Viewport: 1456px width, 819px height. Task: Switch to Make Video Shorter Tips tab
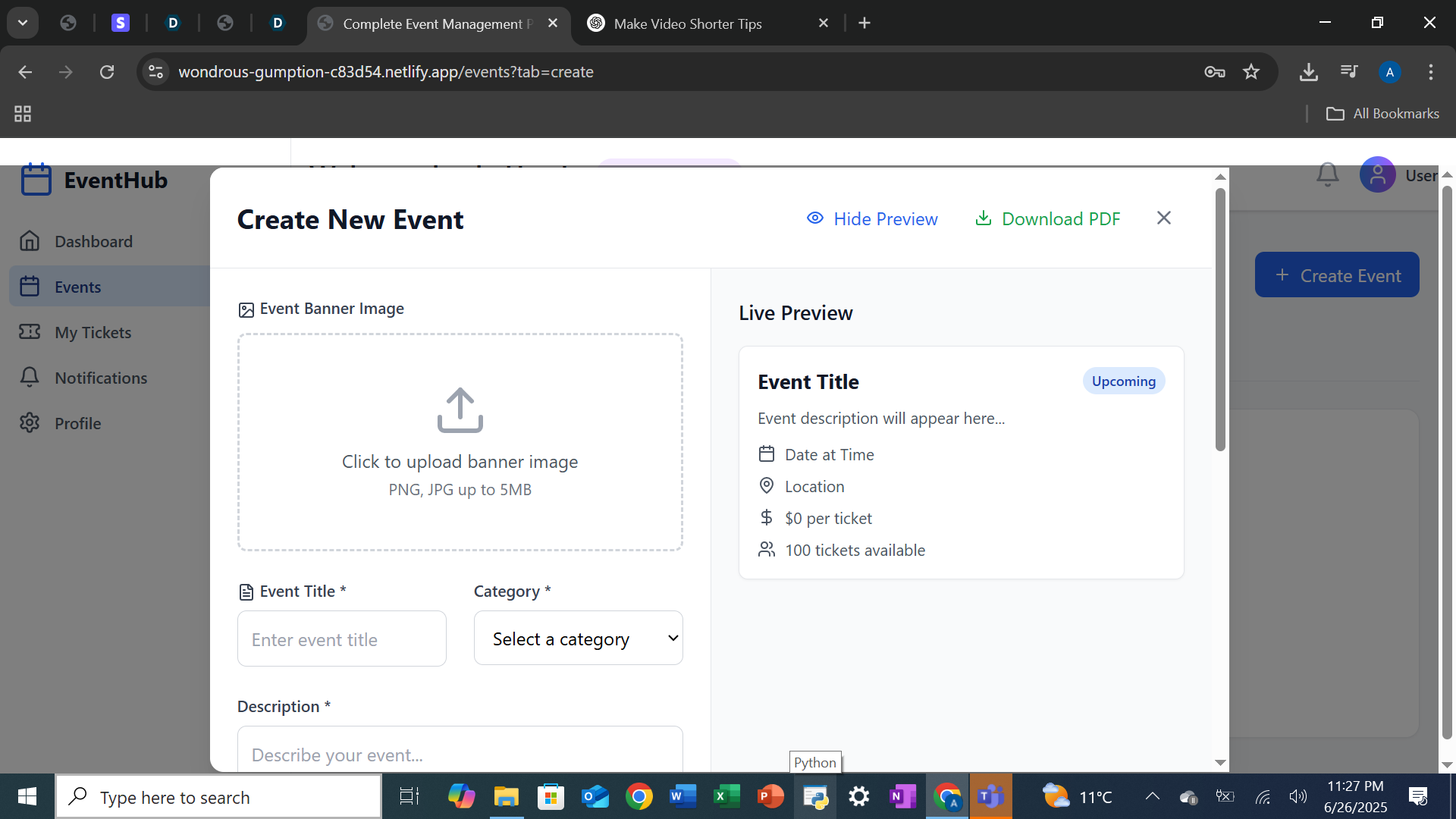pos(688,24)
